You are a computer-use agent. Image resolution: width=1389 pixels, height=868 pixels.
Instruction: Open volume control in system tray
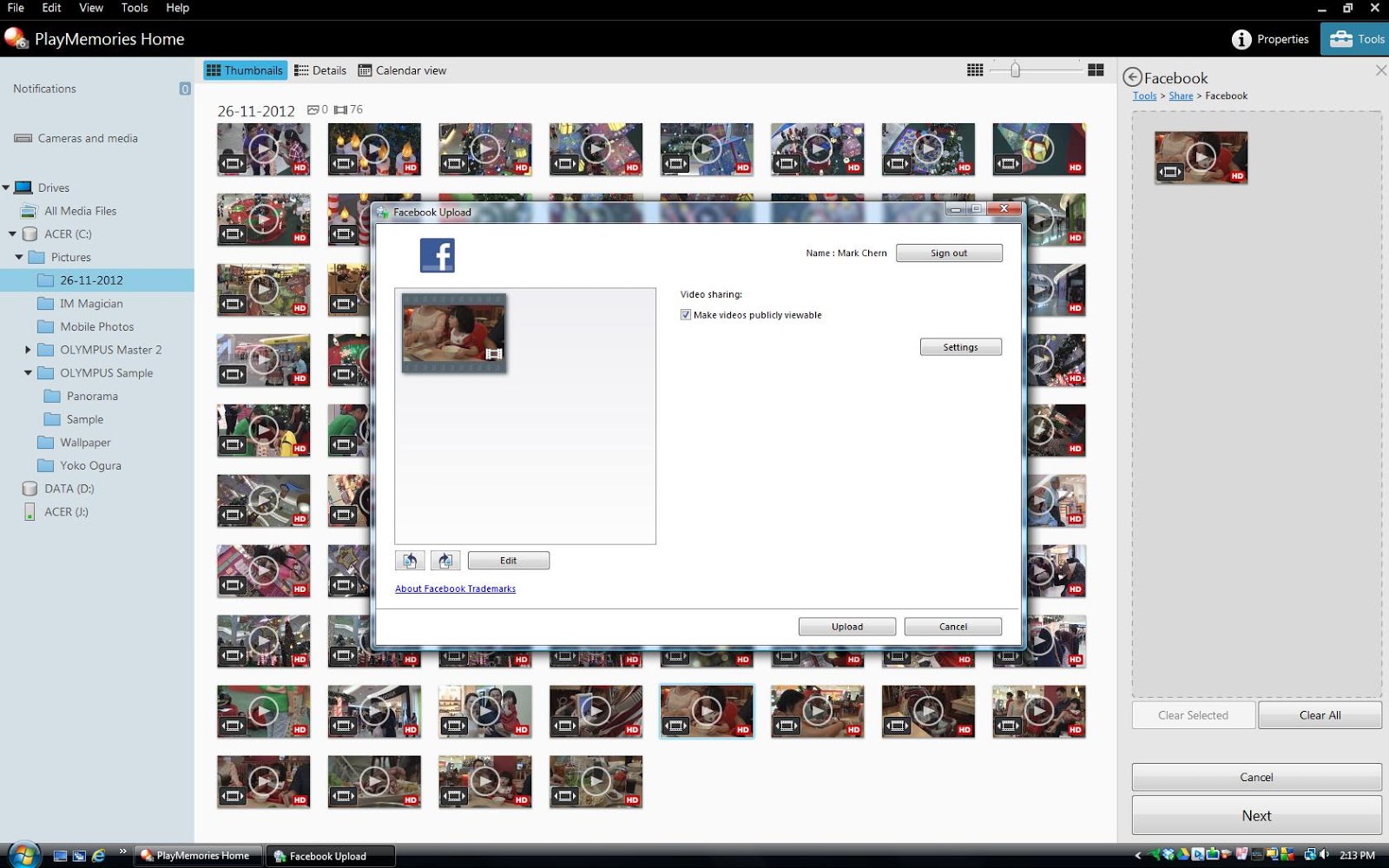pos(1325,855)
